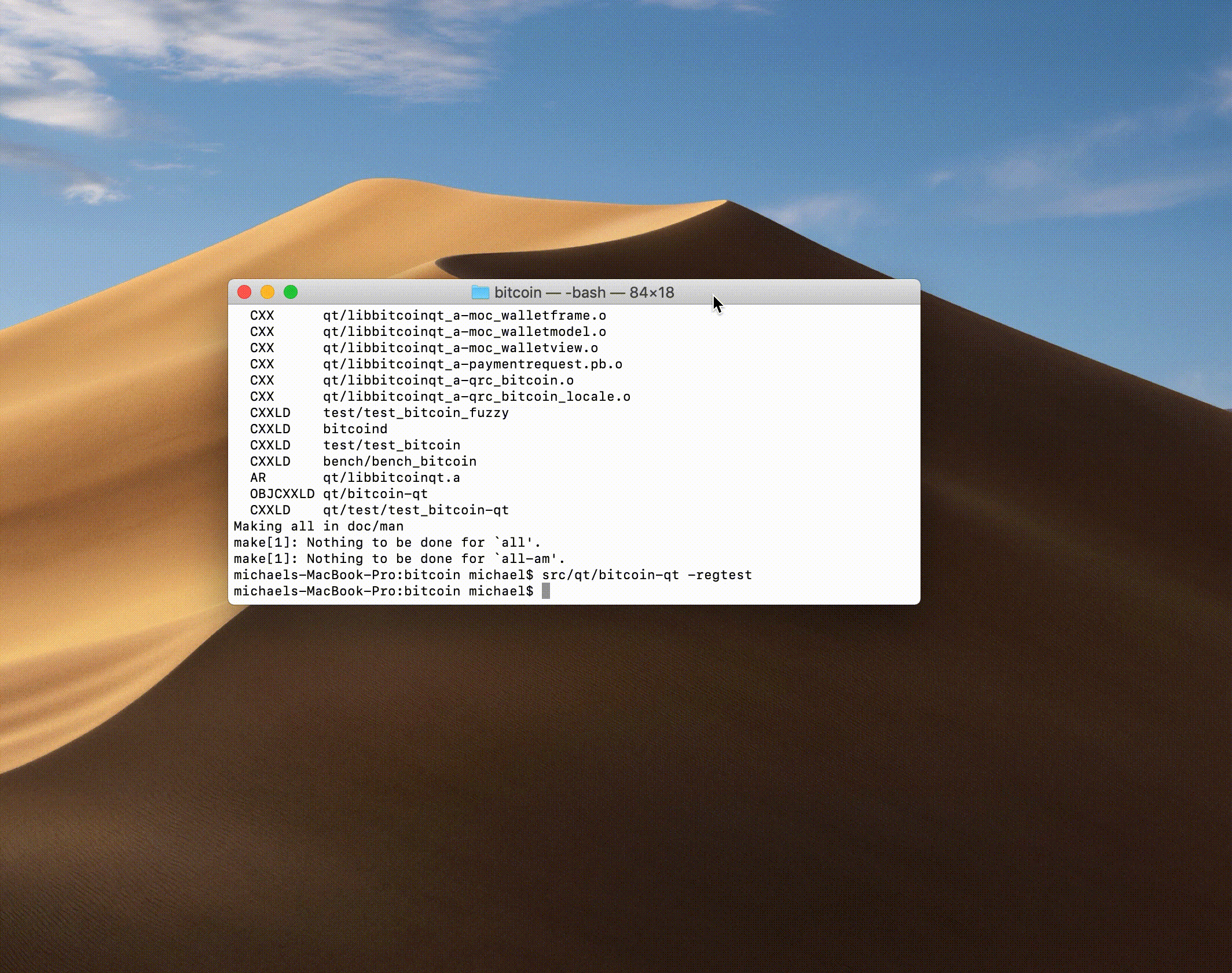Click the red close button of Terminal
The height and width of the screenshot is (973, 1232).
(244, 292)
